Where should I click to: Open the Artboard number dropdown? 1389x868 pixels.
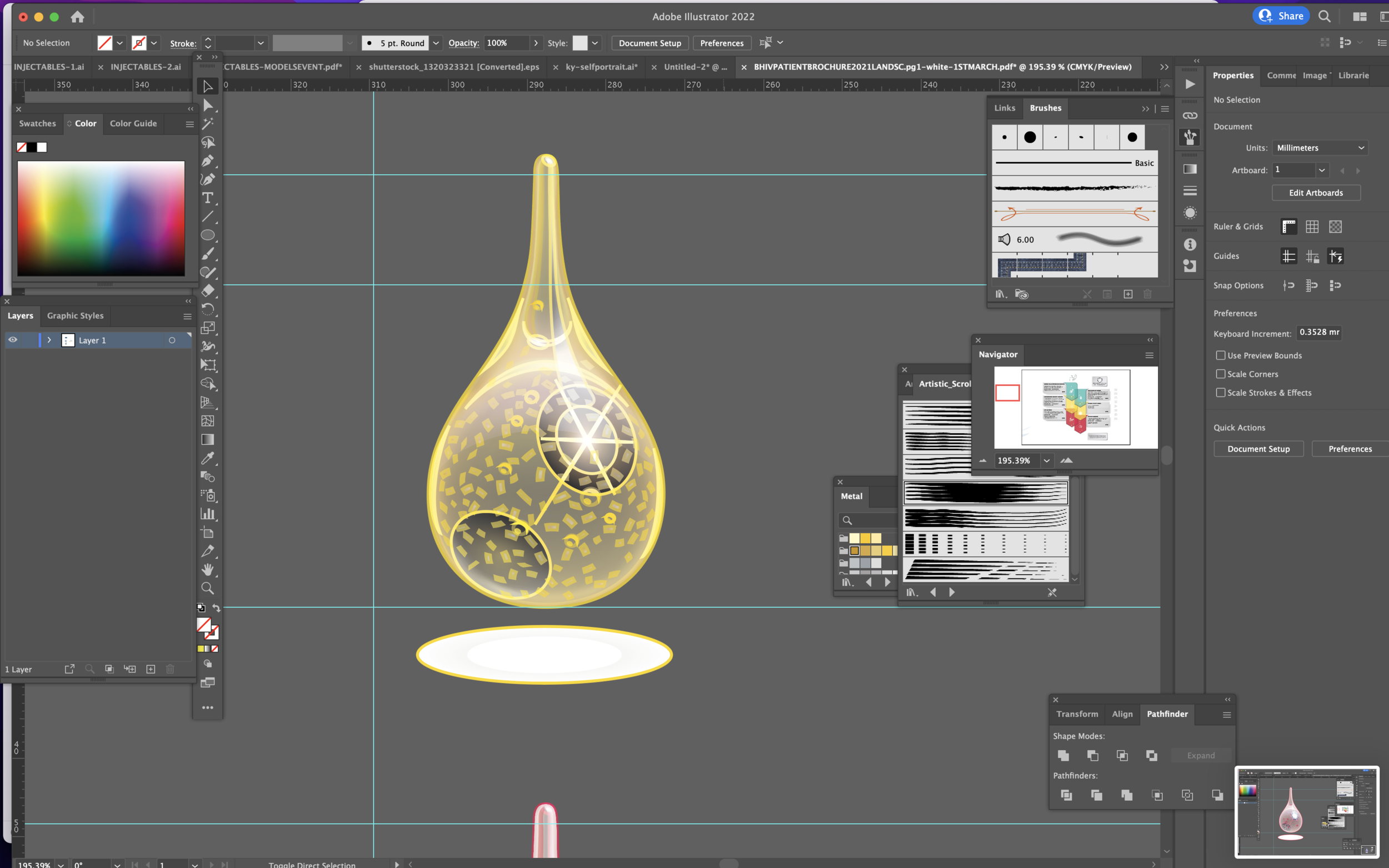[1322, 170]
